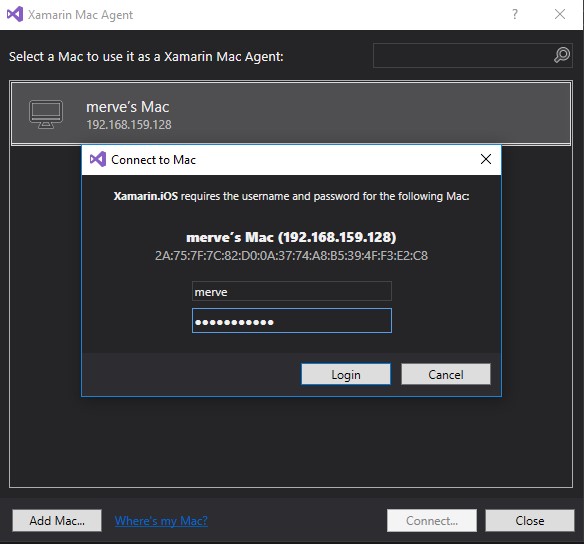Click the Visual Studio icon in Connect dialog

(98, 159)
